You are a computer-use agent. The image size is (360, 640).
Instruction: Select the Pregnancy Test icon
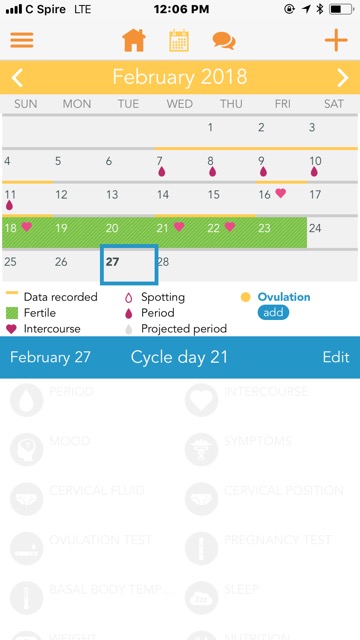tap(201, 548)
